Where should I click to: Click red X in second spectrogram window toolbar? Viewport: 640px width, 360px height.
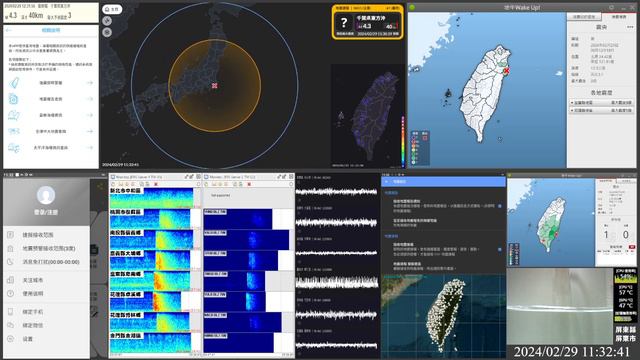(x=249, y=184)
